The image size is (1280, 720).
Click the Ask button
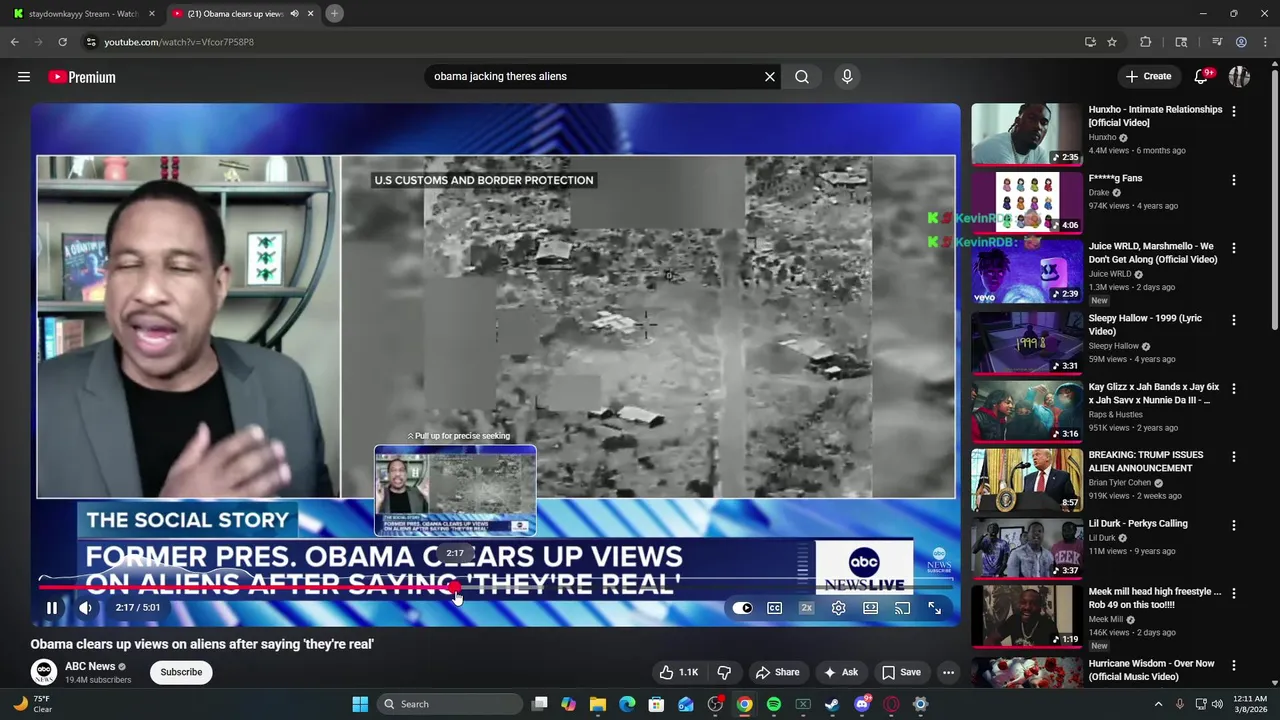tap(840, 672)
